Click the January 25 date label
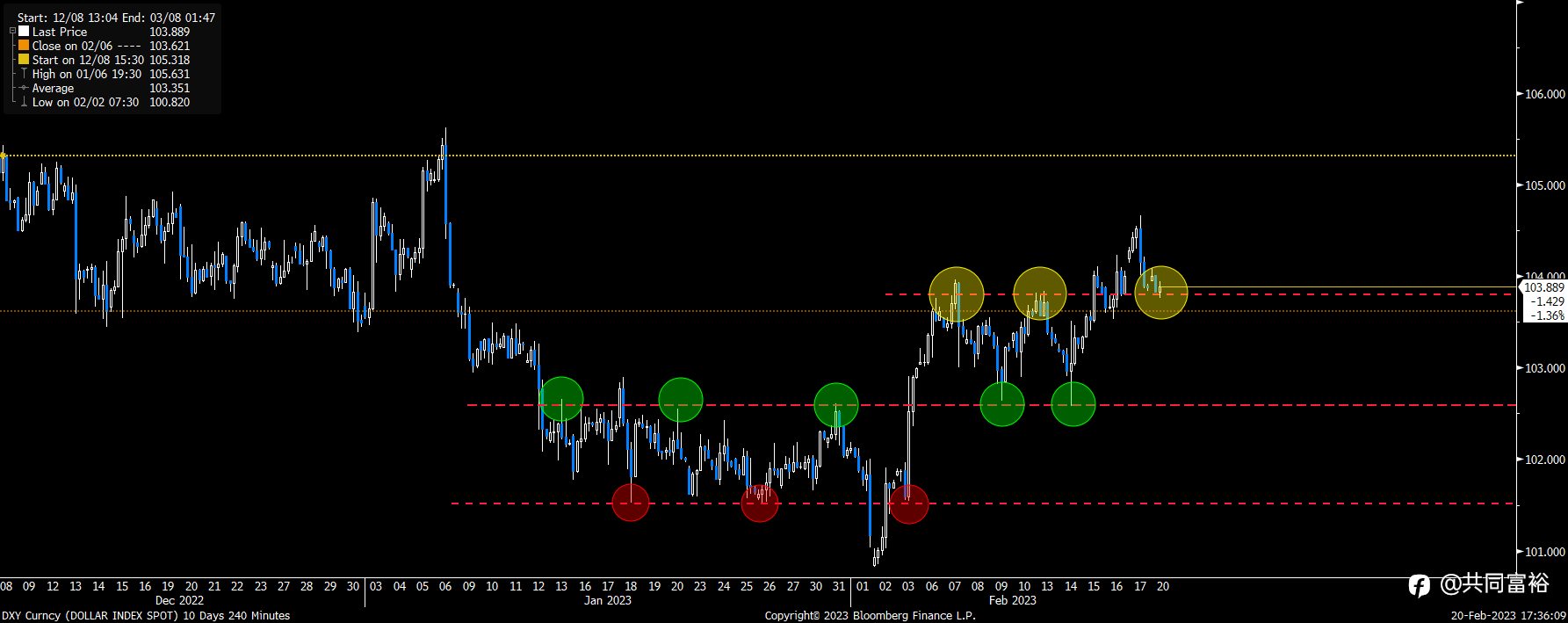This screenshot has width=1568, height=623. pyautogui.click(x=747, y=586)
